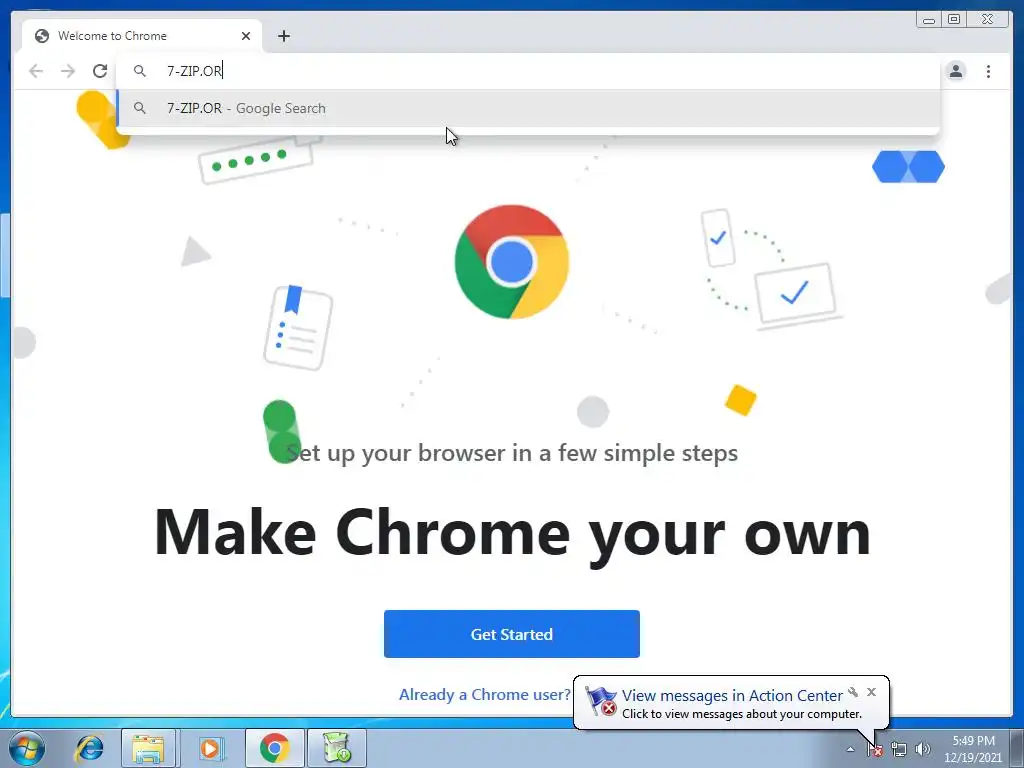
Task: Restore down the Chrome window
Action: (953, 20)
